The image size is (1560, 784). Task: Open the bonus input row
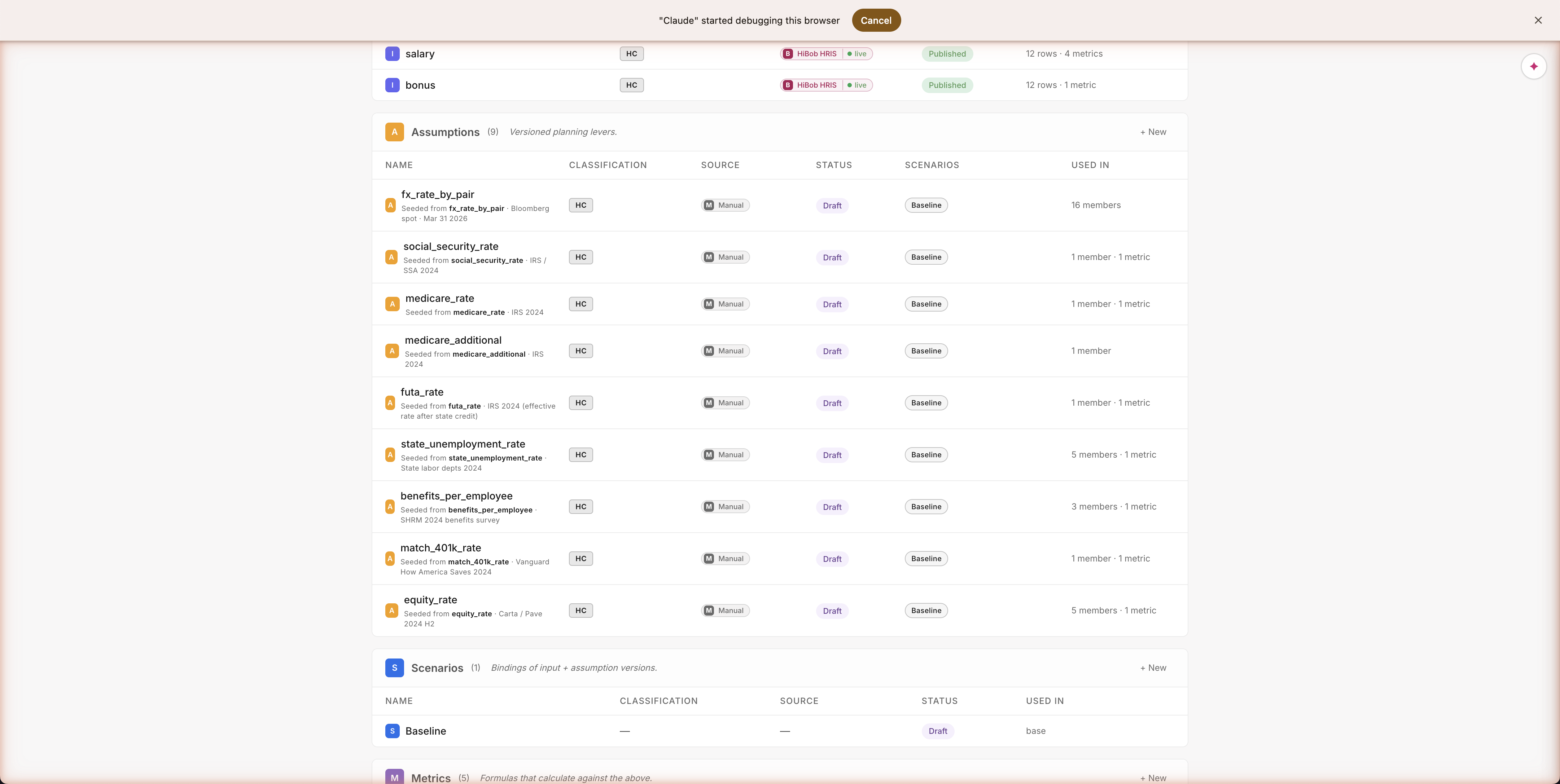pos(779,85)
